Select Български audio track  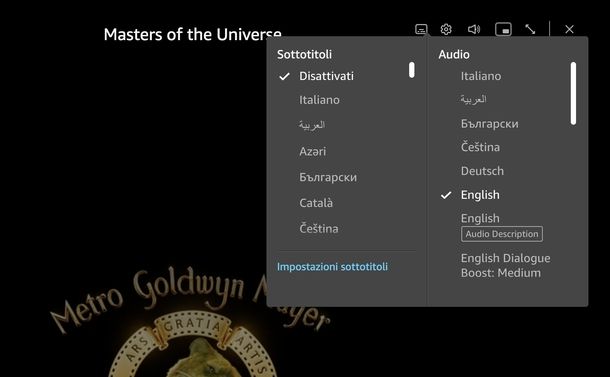pyautogui.click(x=489, y=124)
